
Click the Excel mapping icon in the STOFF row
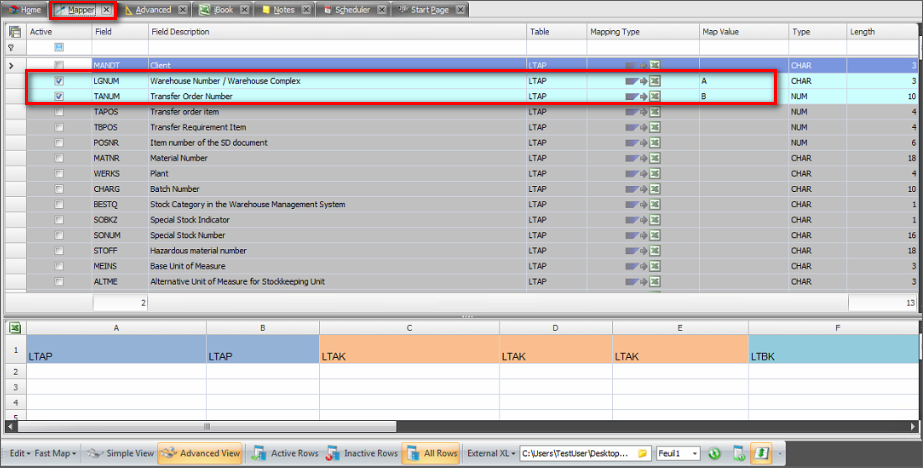pyautogui.click(x=655, y=251)
